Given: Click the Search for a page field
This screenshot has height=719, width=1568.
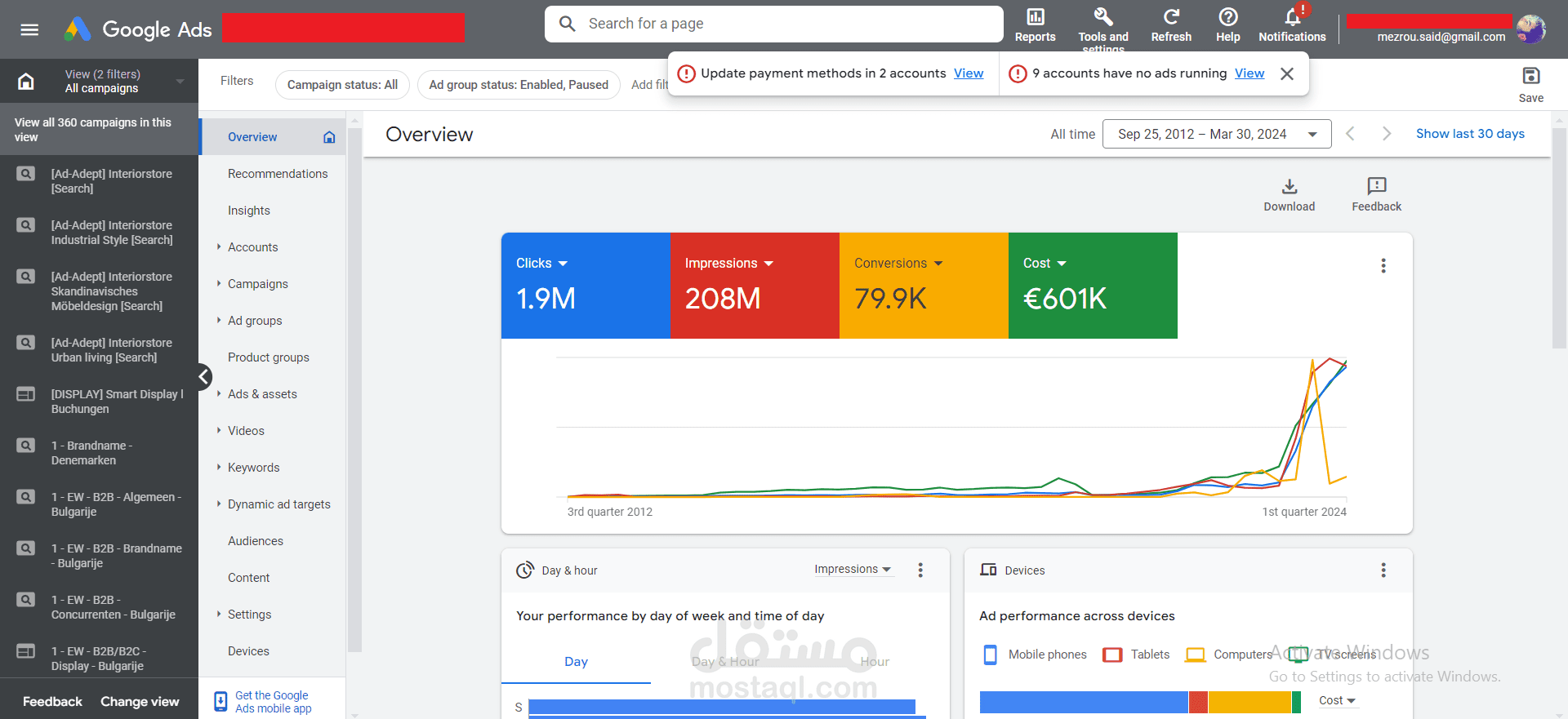Looking at the screenshot, I should [x=773, y=24].
